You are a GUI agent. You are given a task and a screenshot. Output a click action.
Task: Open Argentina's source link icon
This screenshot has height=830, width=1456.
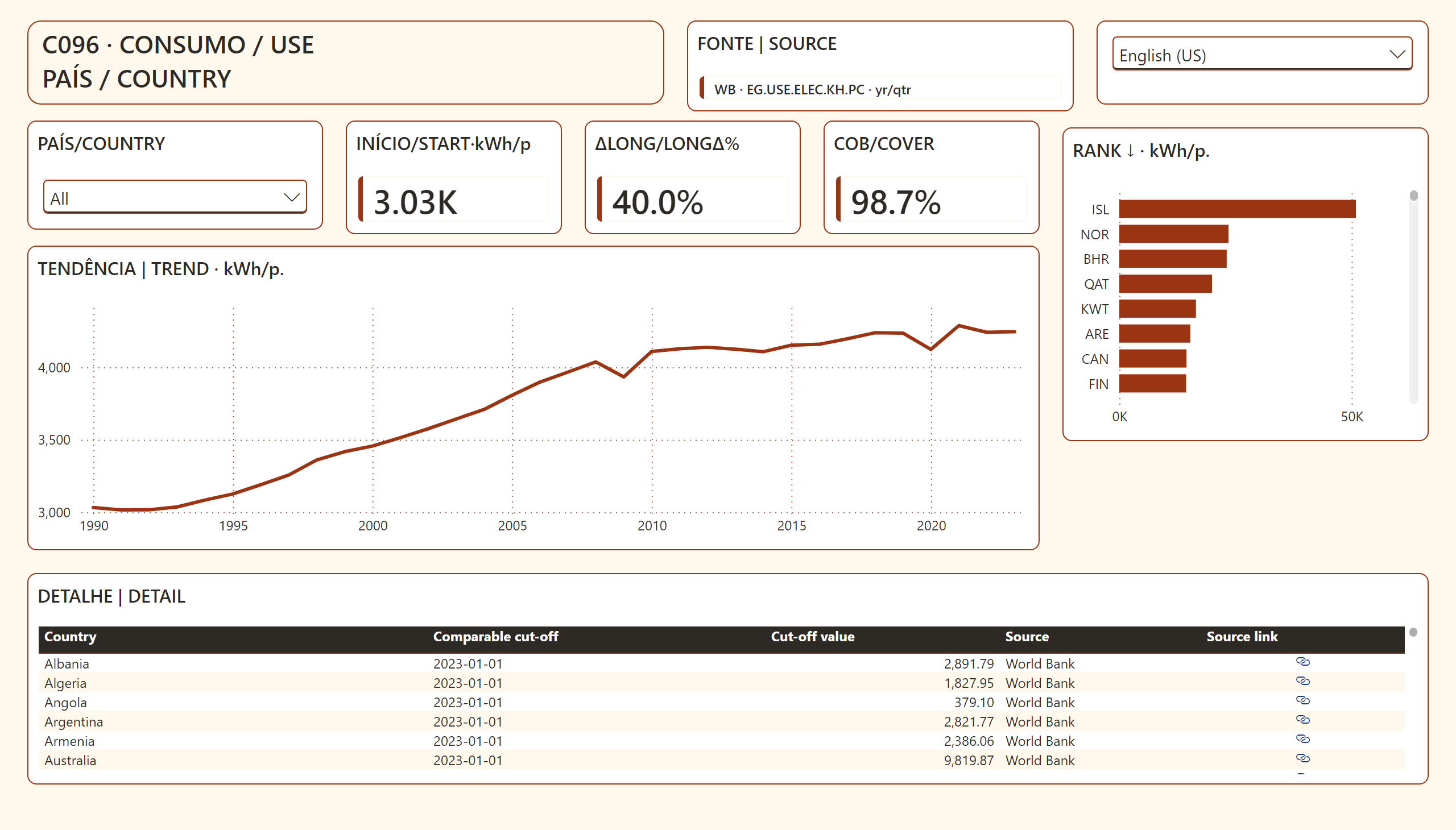[1302, 720]
